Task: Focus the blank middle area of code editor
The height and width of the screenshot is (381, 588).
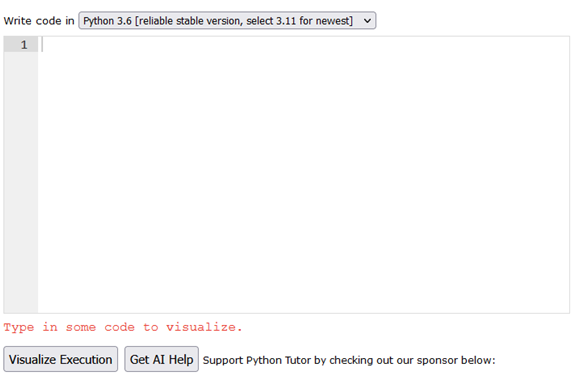Action: click(303, 176)
